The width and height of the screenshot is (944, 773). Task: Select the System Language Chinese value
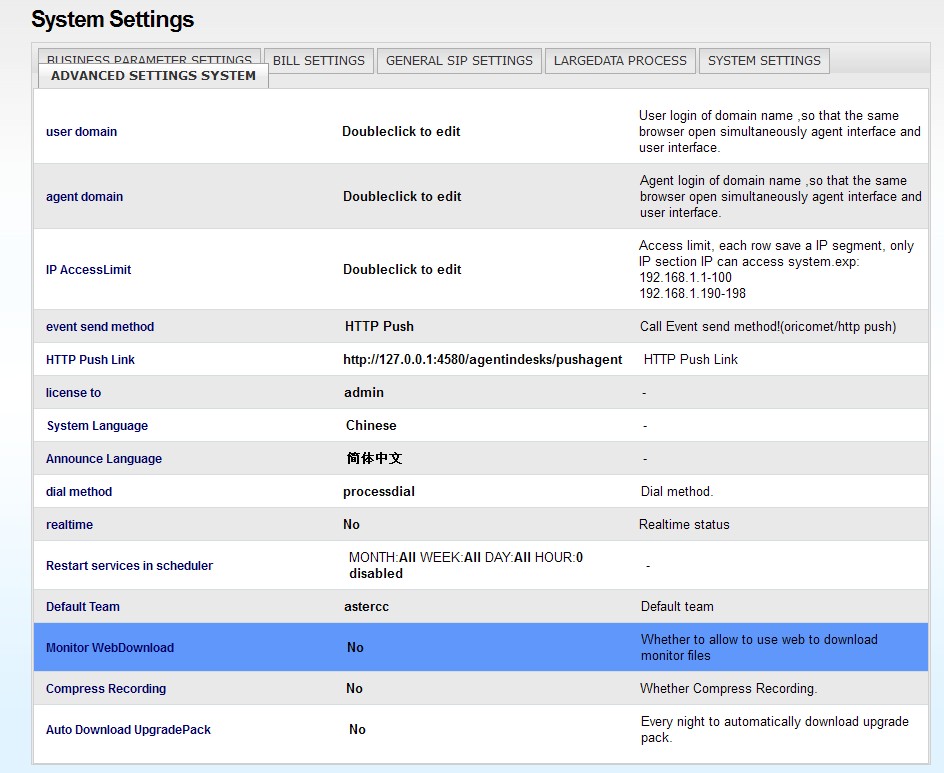point(371,426)
